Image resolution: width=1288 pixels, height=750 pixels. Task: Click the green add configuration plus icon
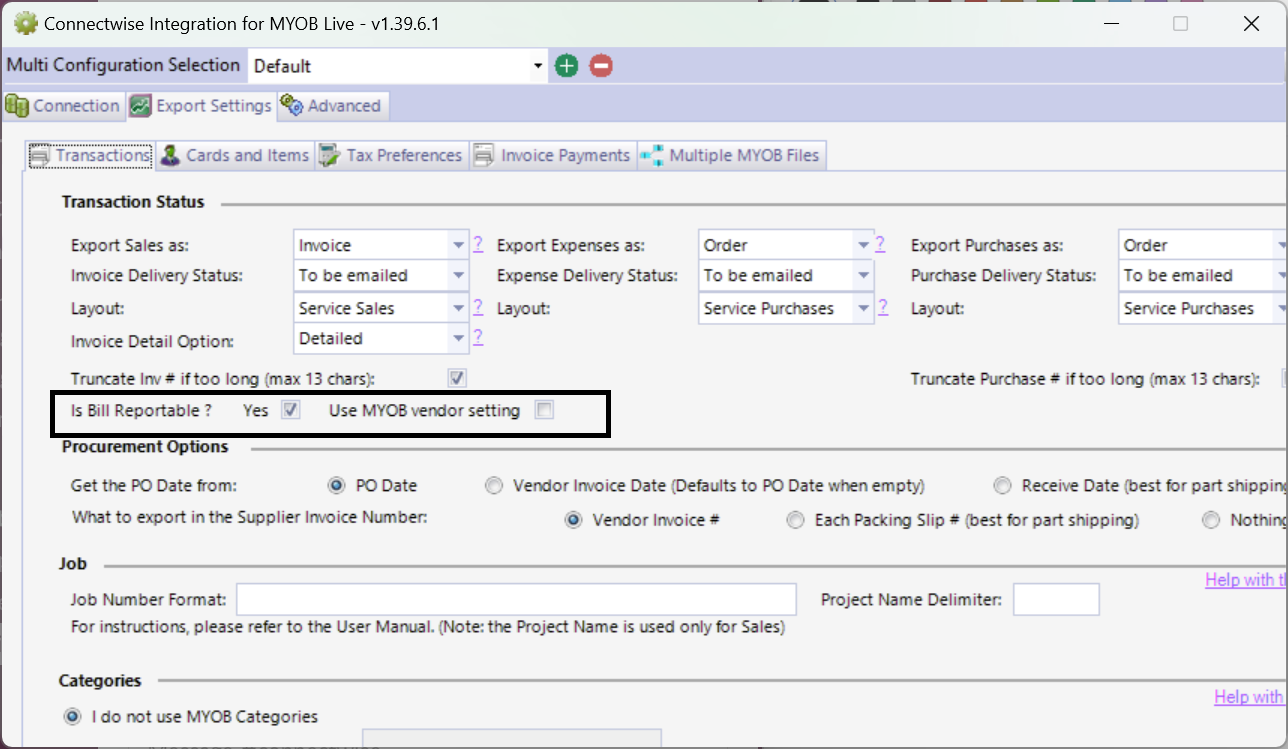tap(567, 66)
